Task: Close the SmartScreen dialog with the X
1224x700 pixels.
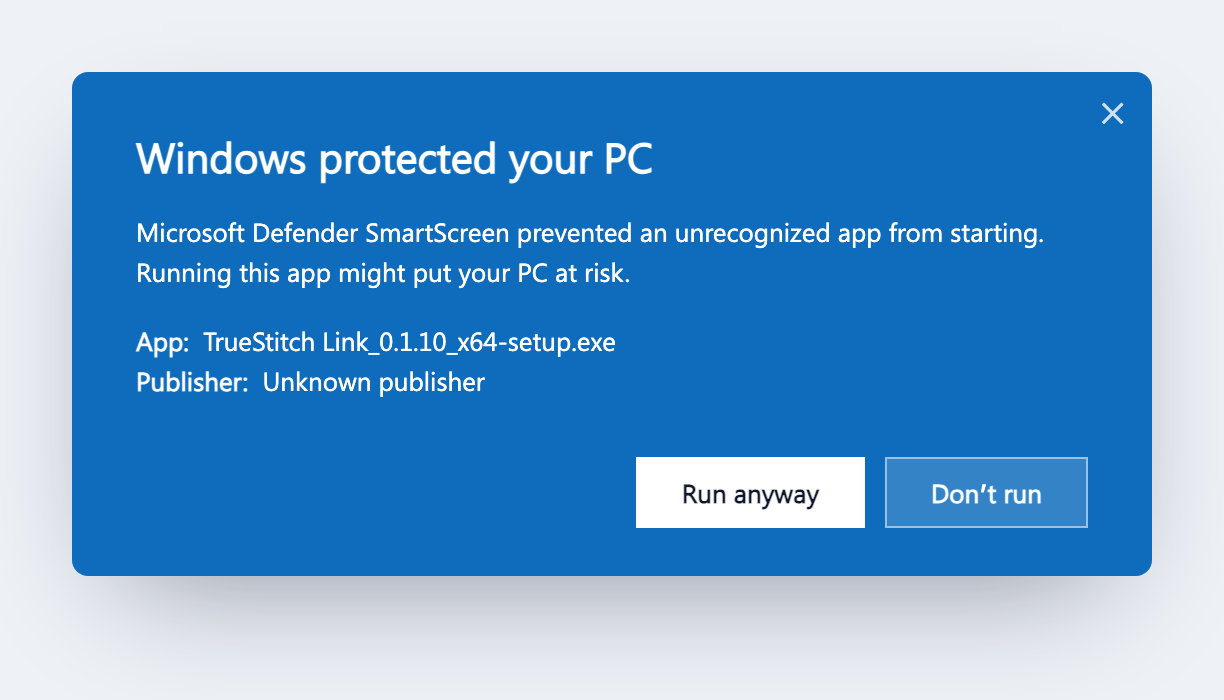Action: click(x=1112, y=114)
